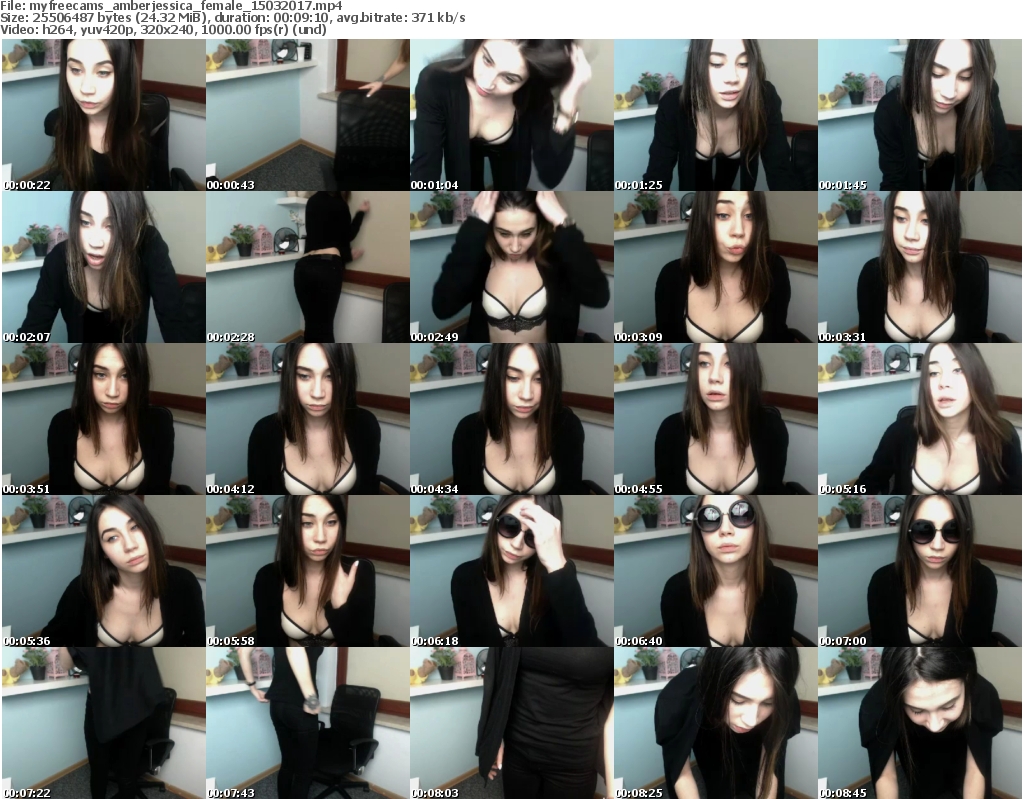Click the 'Video: h264, yuv420p, 320x240' line
This screenshot has height=799, width=1024.
163,29
